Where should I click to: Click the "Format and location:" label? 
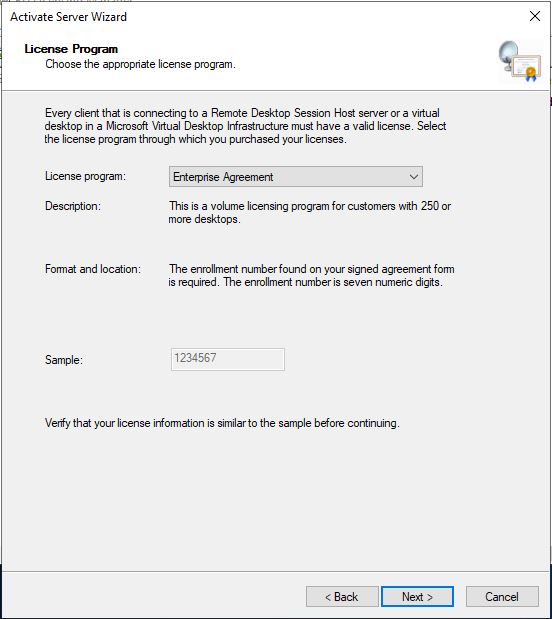pos(93,269)
